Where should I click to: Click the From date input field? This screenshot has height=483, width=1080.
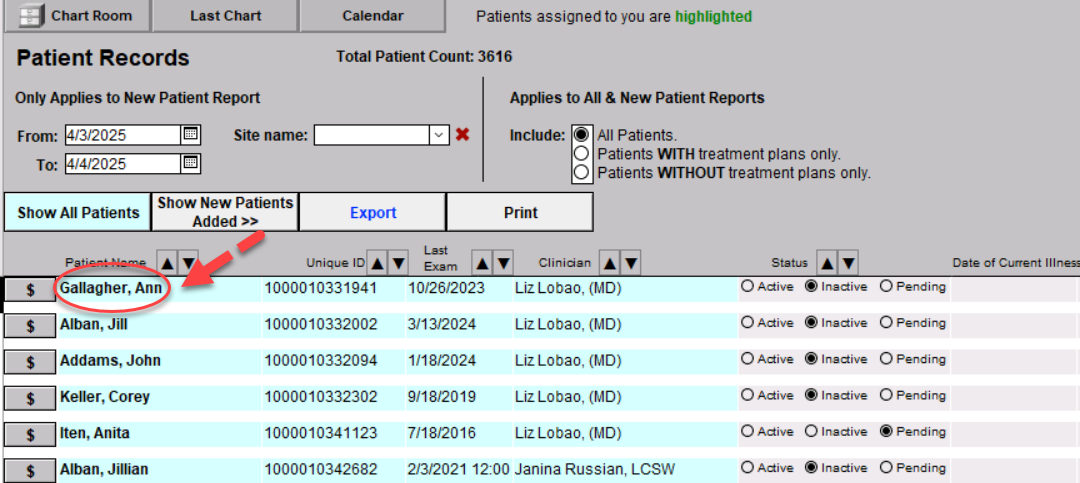click(x=122, y=135)
